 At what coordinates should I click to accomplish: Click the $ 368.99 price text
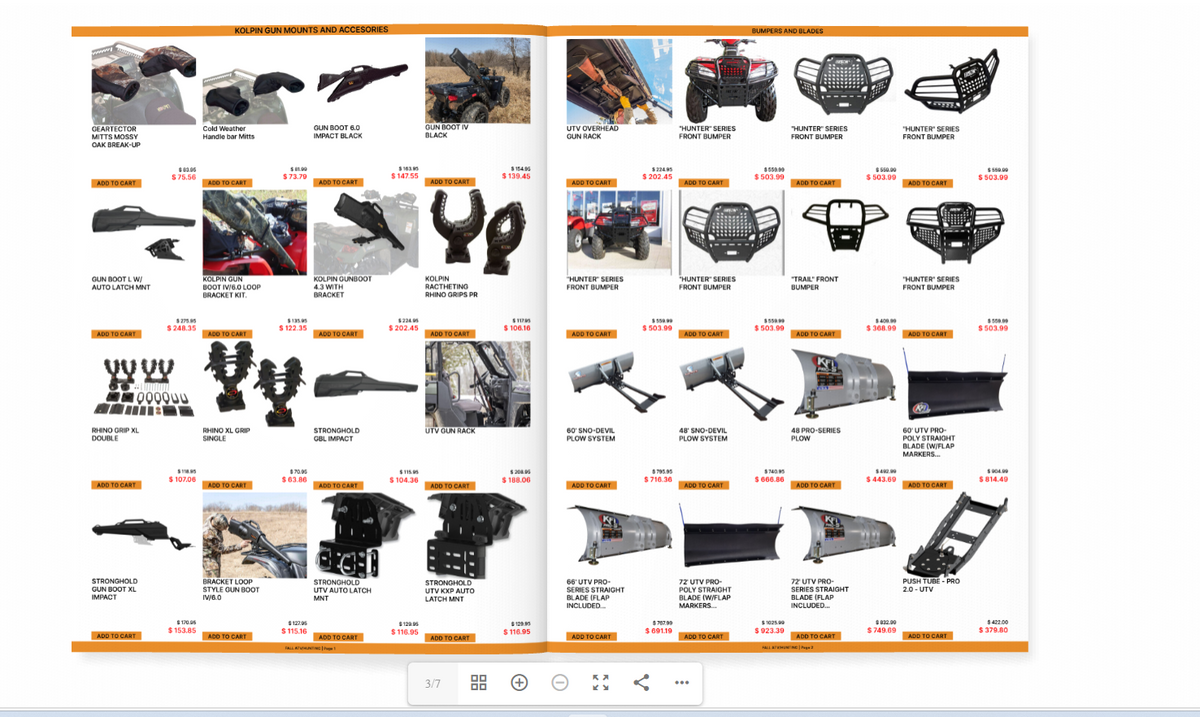coord(881,328)
